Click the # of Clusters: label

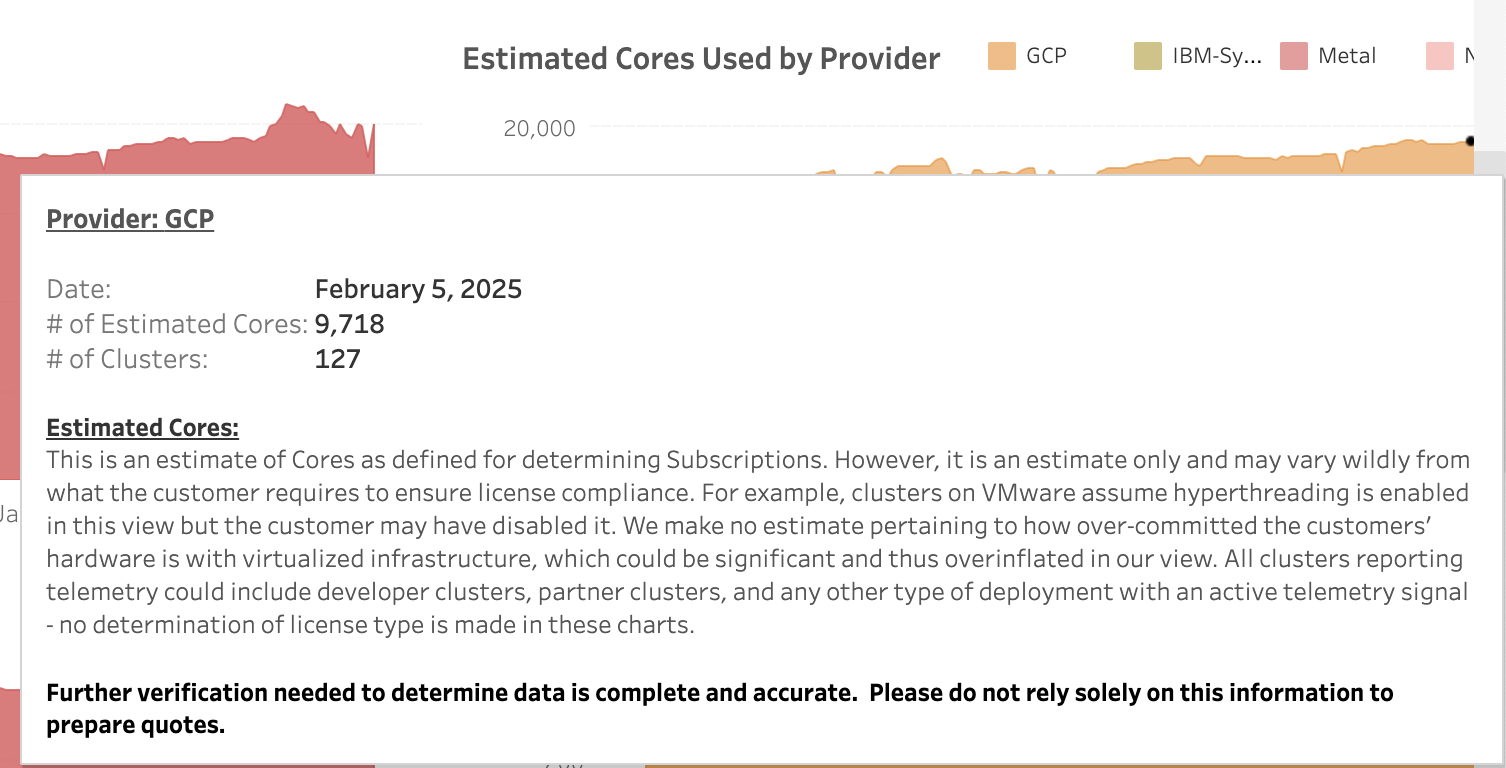(x=127, y=359)
